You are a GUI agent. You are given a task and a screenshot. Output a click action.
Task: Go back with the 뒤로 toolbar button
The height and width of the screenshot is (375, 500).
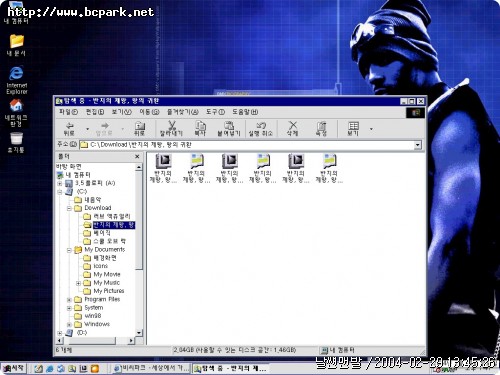pos(69,129)
